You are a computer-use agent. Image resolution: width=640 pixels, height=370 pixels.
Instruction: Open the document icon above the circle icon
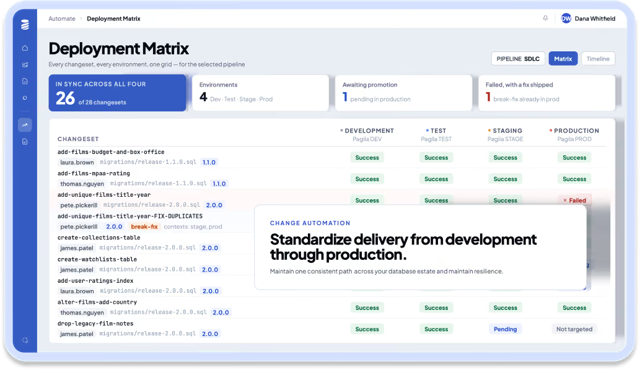(x=25, y=81)
